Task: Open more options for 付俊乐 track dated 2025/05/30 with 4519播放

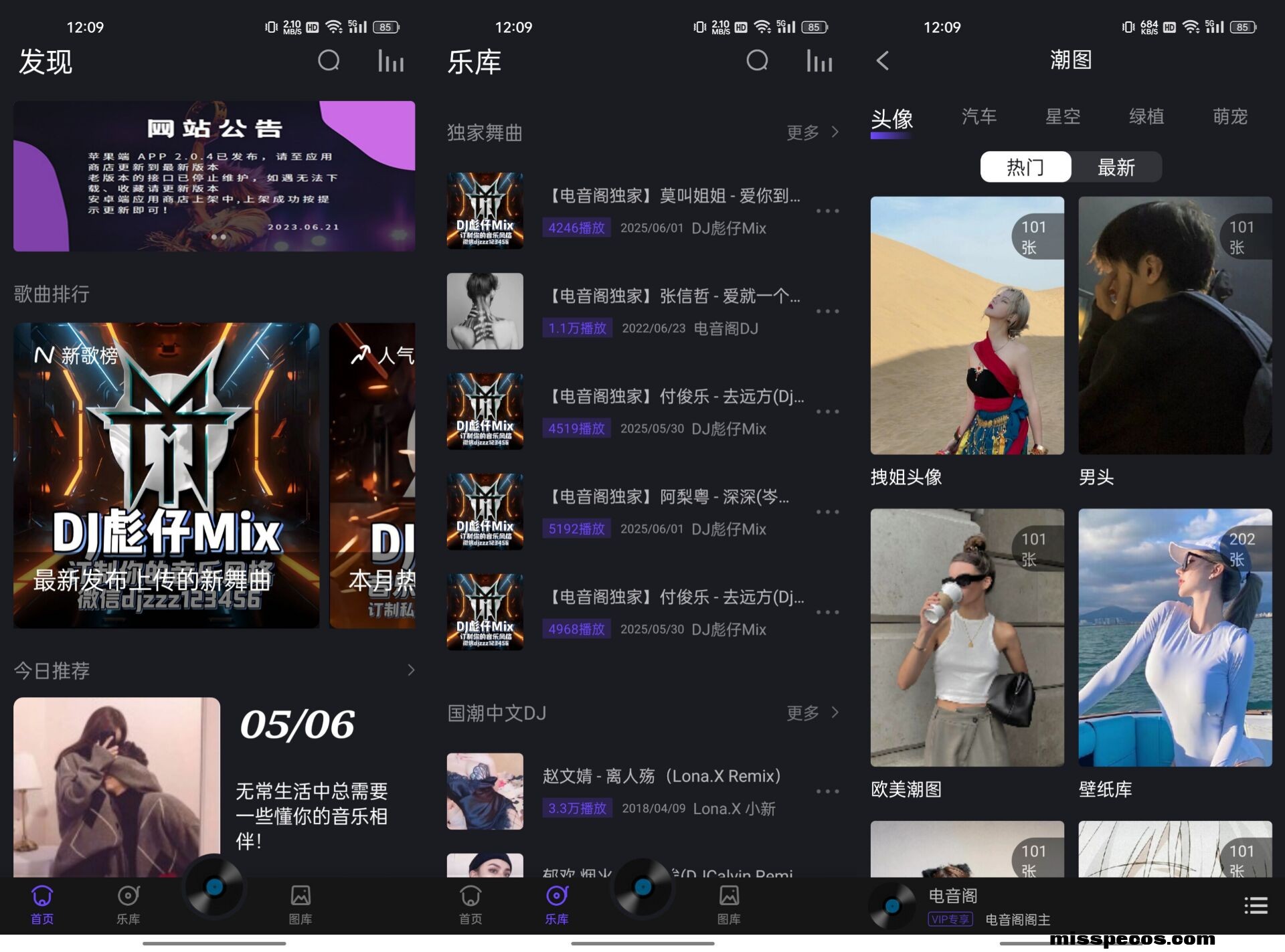Action: pyautogui.click(x=828, y=411)
